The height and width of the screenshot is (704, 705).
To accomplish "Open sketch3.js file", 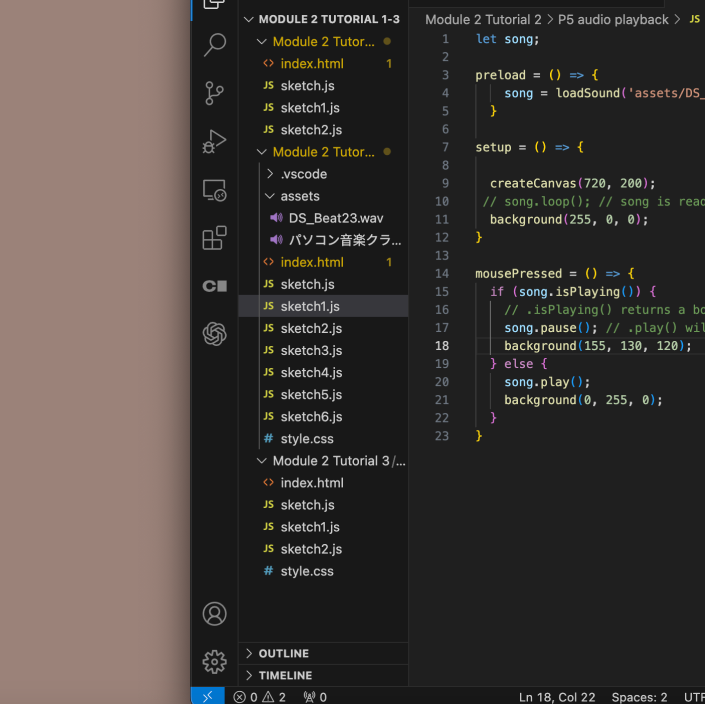I will tap(323, 350).
